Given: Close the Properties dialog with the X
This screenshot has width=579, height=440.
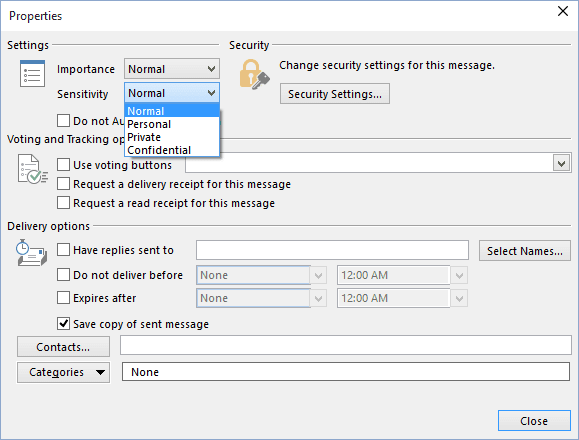Looking at the screenshot, I should [x=563, y=11].
